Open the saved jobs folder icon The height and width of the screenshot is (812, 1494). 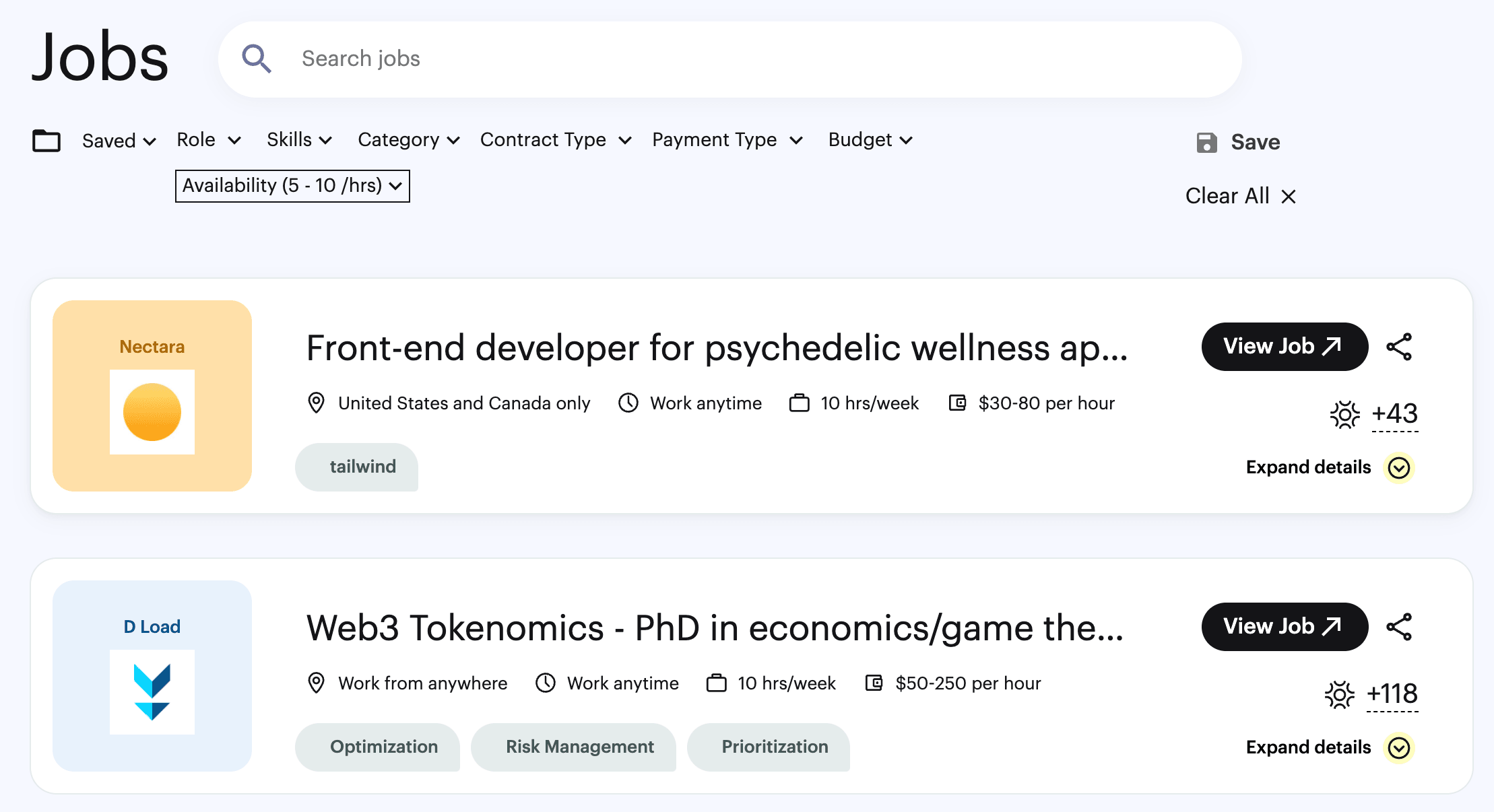(46, 141)
